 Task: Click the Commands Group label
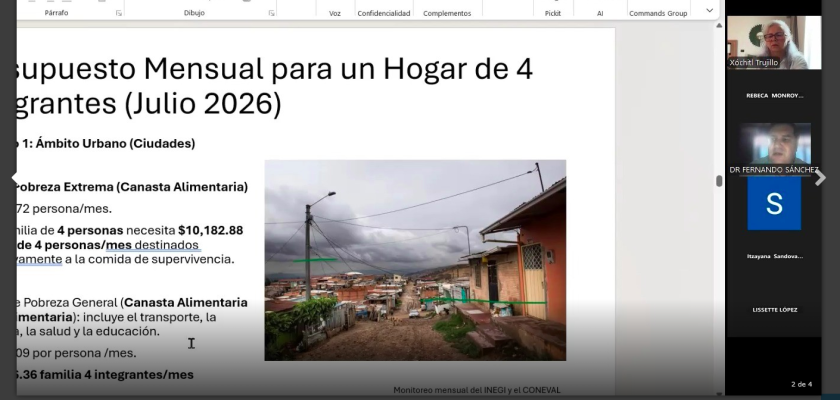[x=658, y=13]
